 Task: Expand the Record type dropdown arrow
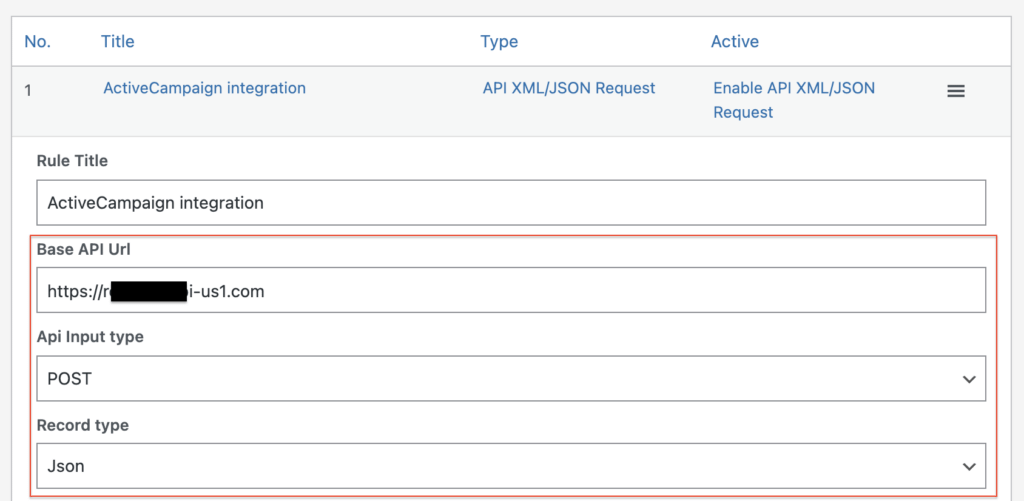point(967,467)
